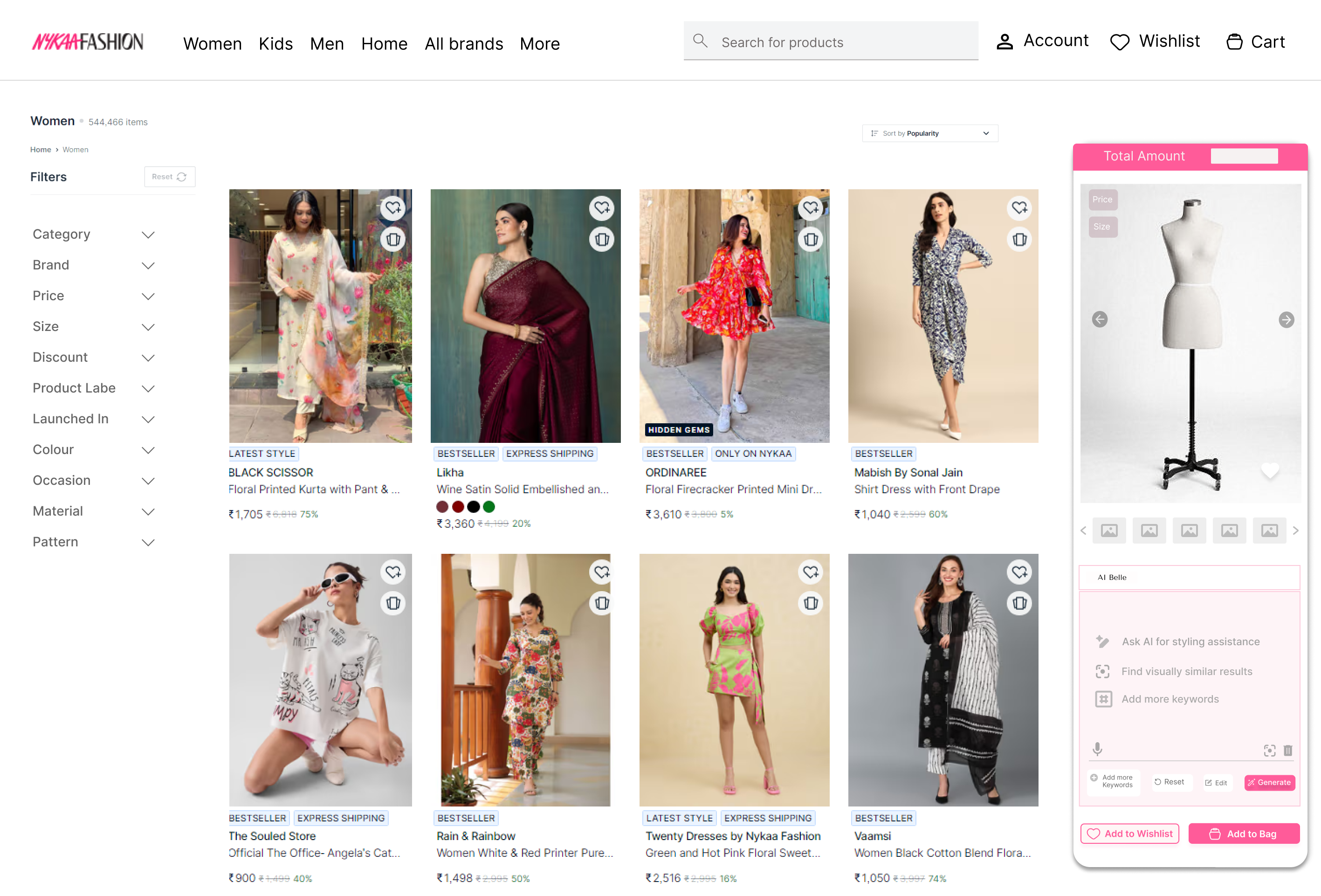Click the share icon on the Likha saree card
The height and width of the screenshot is (896, 1321).
click(x=602, y=239)
